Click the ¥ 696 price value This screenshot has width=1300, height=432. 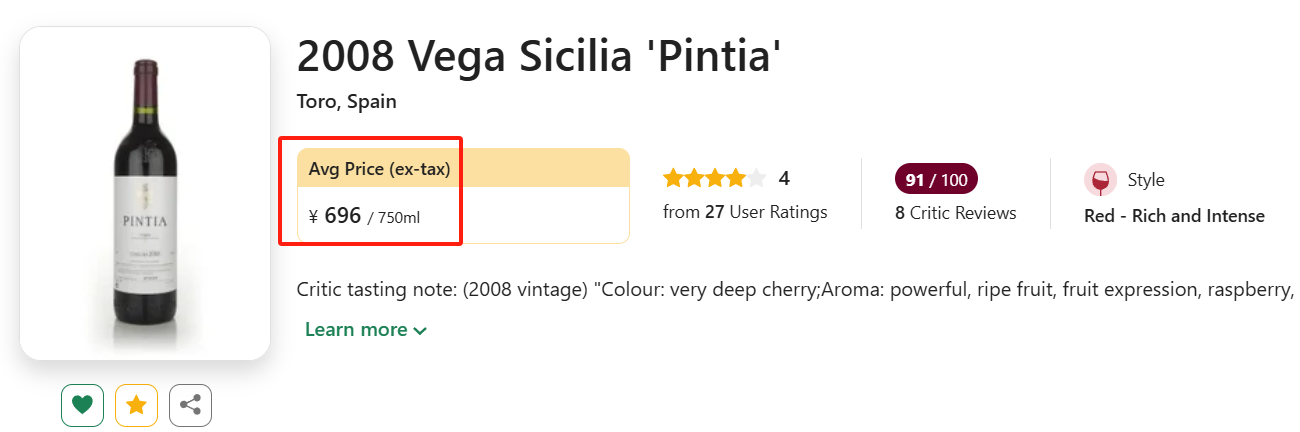(335, 215)
